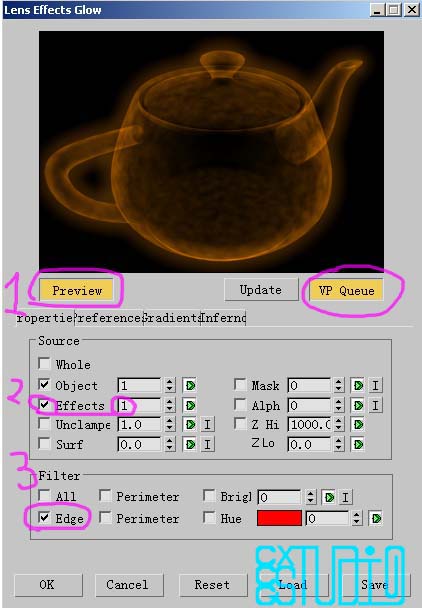Uncheck the Object source checkbox
The height and width of the screenshot is (608, 422).
(x=44, y=385)
